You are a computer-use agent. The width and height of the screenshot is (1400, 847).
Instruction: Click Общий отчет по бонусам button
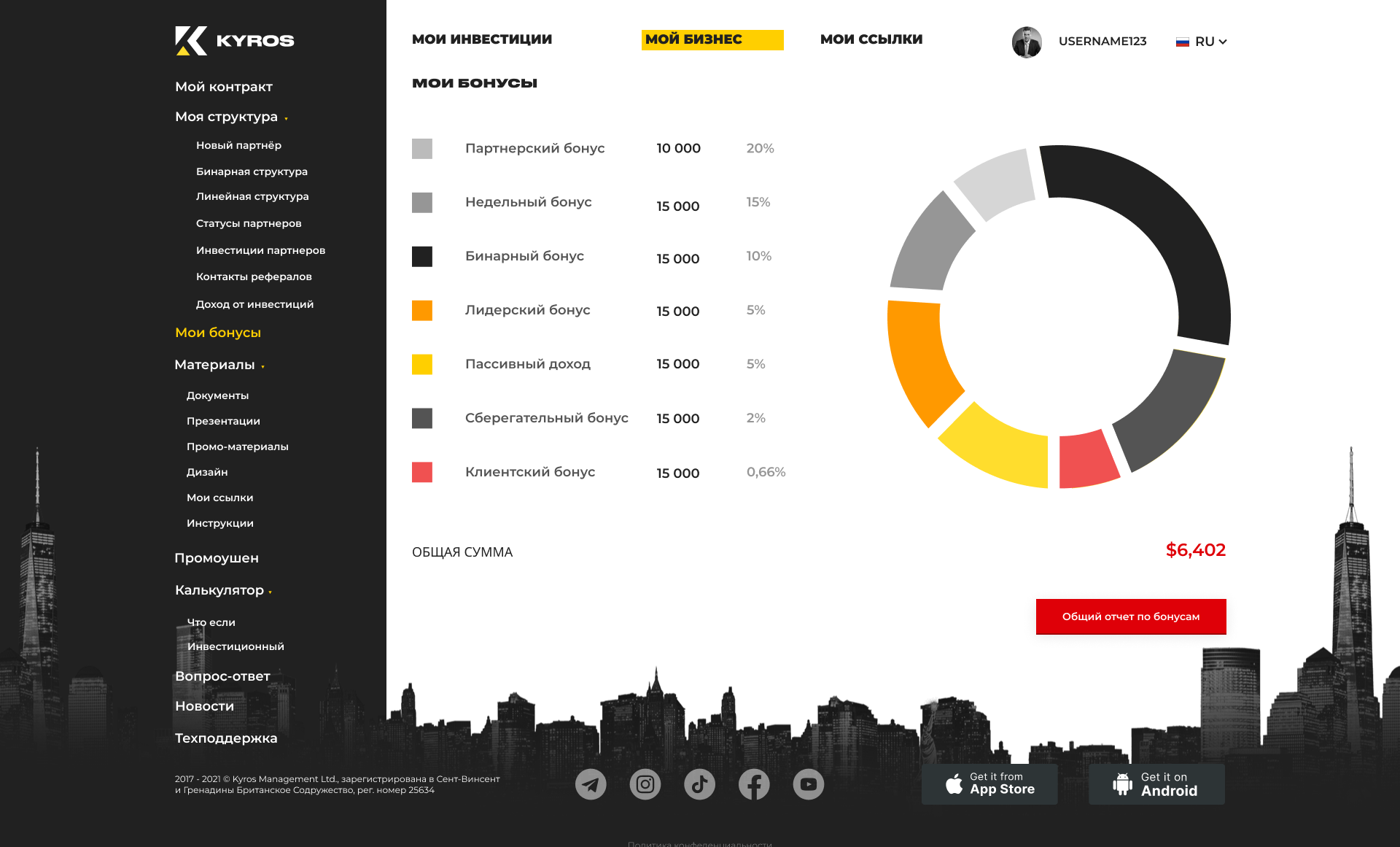[x=1131, y=616]
